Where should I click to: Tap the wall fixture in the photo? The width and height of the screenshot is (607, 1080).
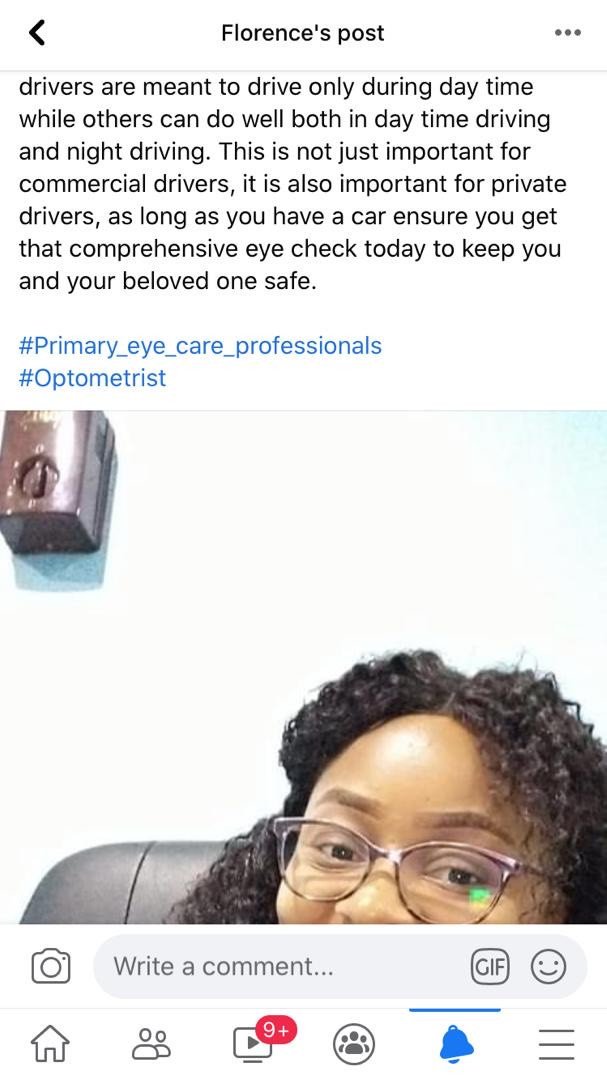(x=58, y=500)
